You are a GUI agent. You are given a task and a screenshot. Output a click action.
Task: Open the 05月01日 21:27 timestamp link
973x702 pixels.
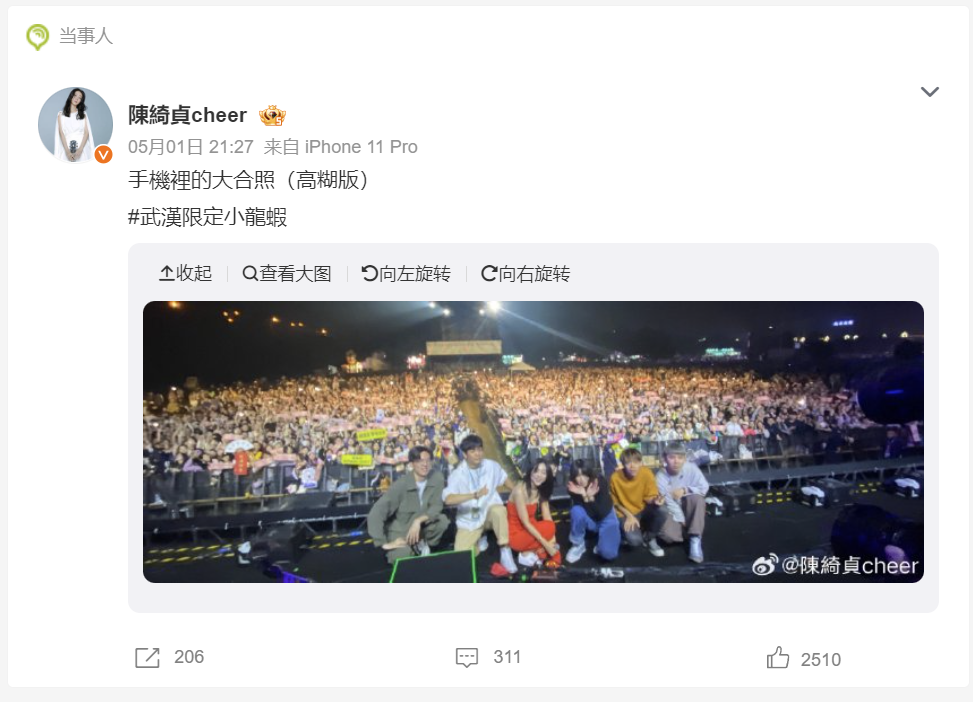191,147
